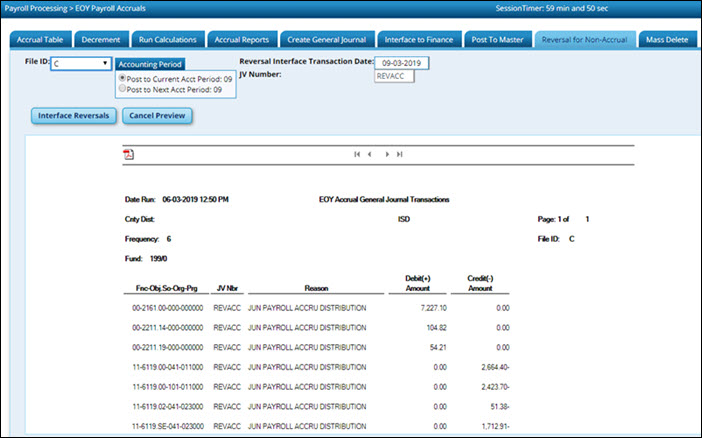Open the File ID dropdown
This screenshot has width=702, height=438.
pyautogui.click(x=80, y=63)
